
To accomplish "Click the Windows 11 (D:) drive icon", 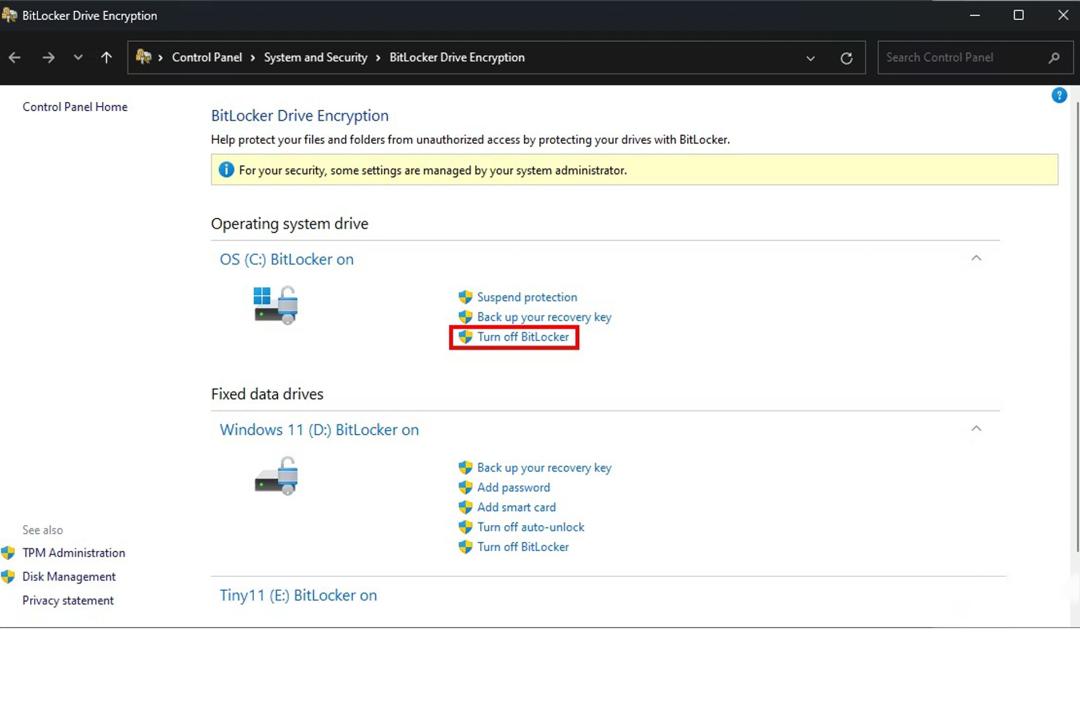I will (x=276, y=475).
